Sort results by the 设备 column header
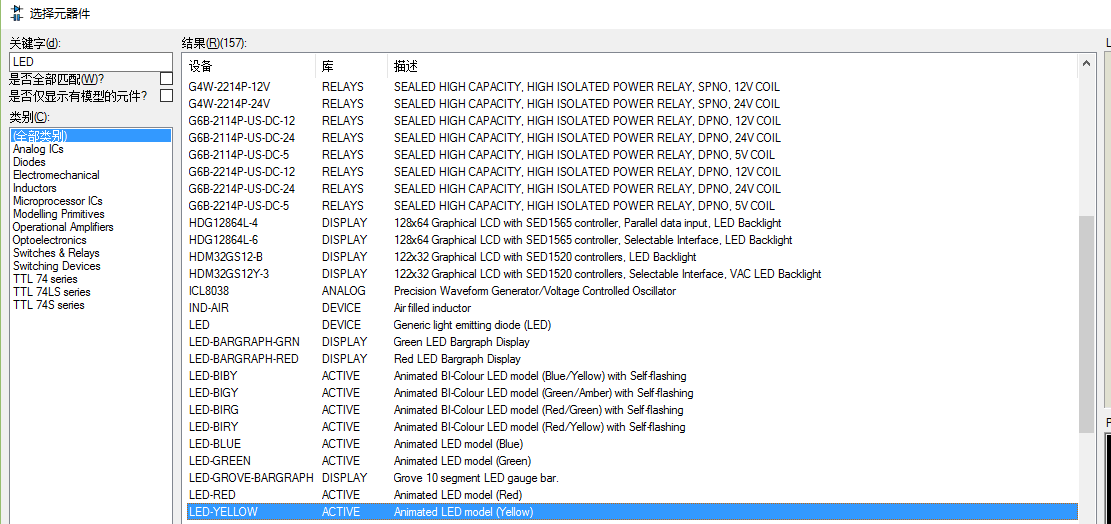The image size is (1111, 524). (x=251, y=67)
